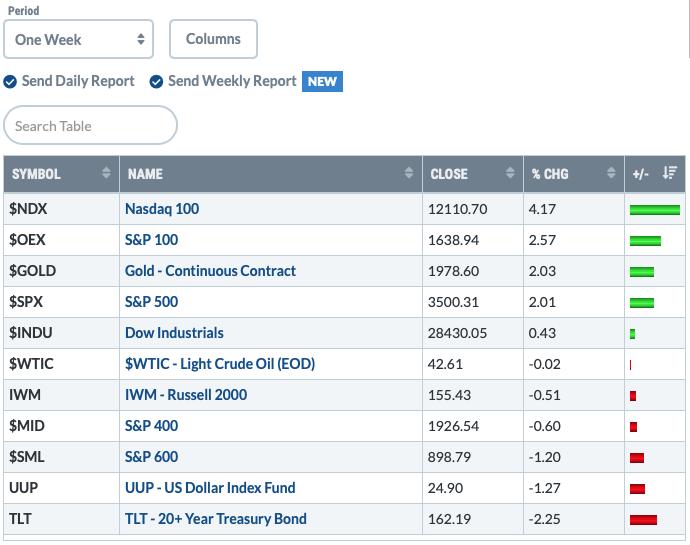Viewport: 690px width, 545px height.
Task: Sort table by SYMBOL column arrows
Action: pos(106,173)
